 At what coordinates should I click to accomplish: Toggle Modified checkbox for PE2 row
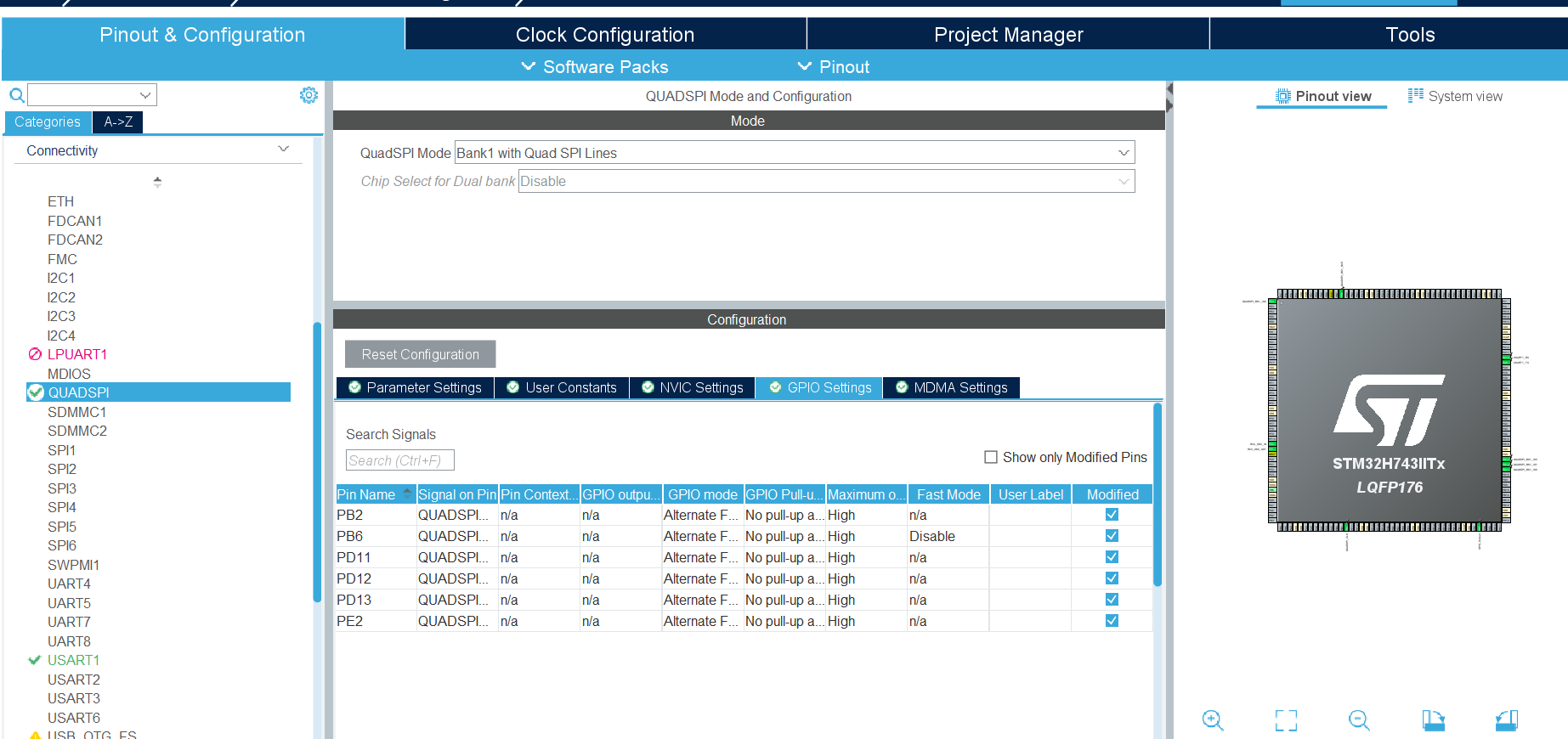click(1112, 621)
